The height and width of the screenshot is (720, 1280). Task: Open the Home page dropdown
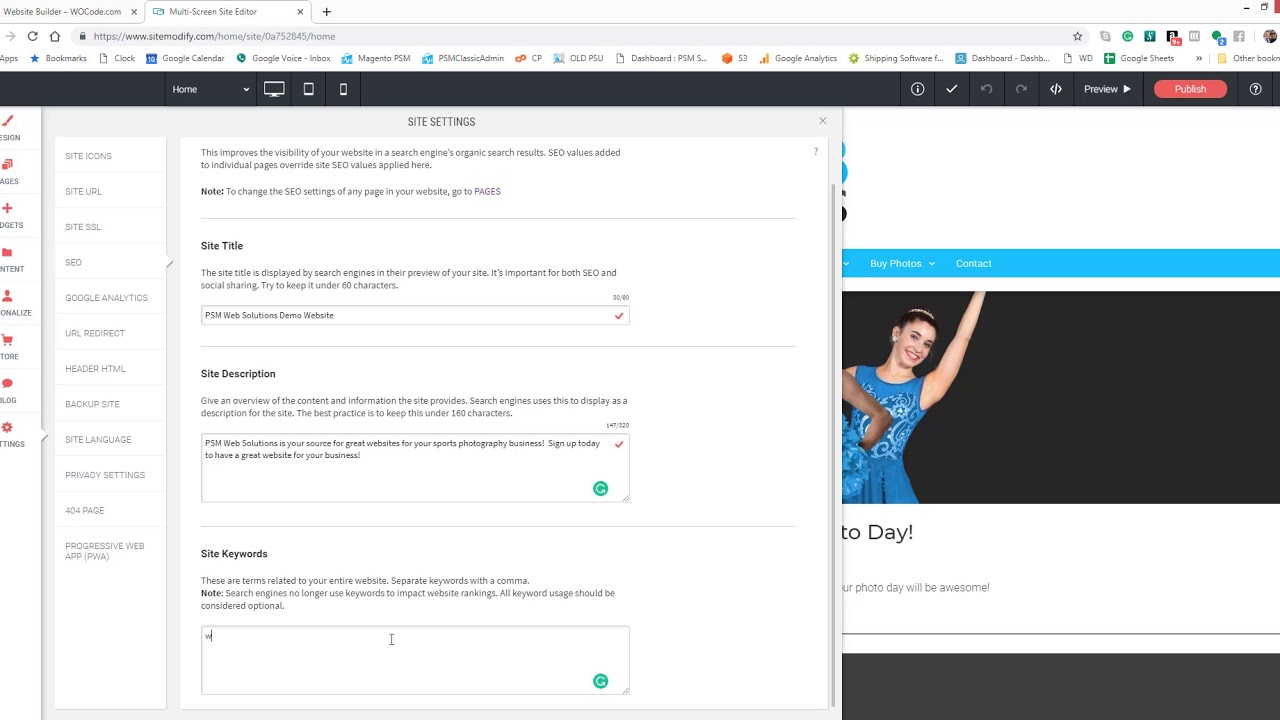point(211,89)
